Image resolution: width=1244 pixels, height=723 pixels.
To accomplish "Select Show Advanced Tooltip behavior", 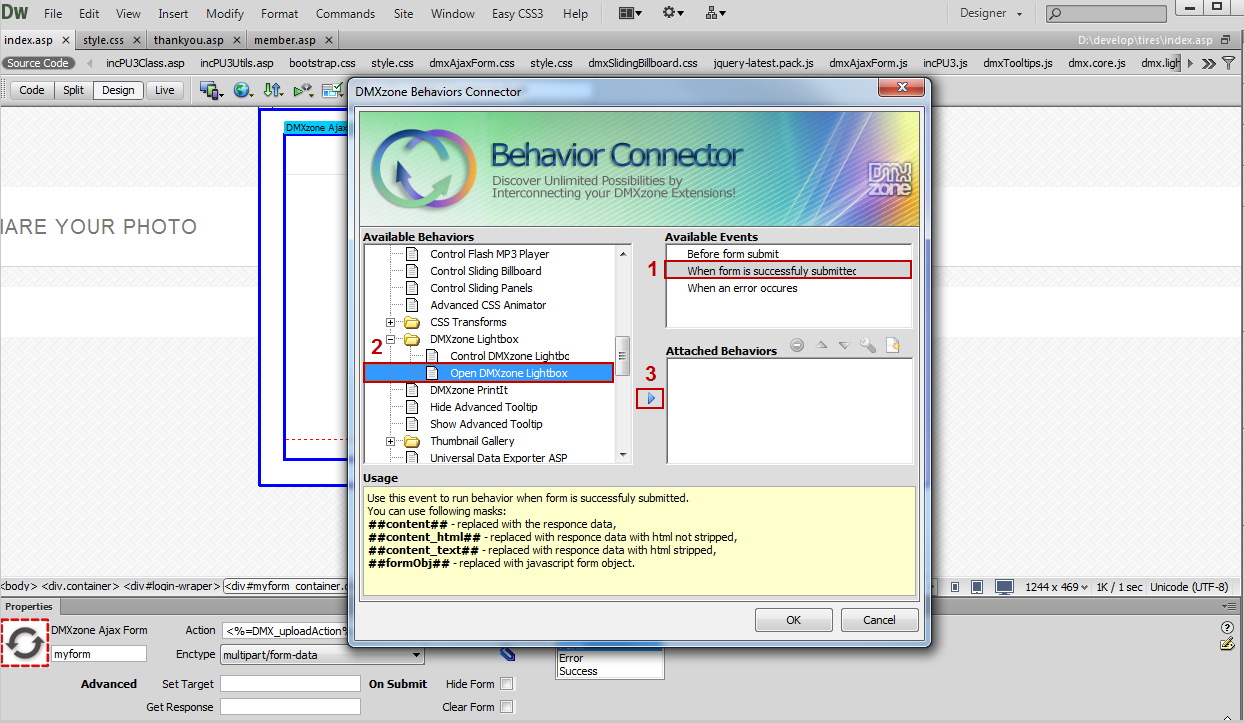I will click(486, 424).
